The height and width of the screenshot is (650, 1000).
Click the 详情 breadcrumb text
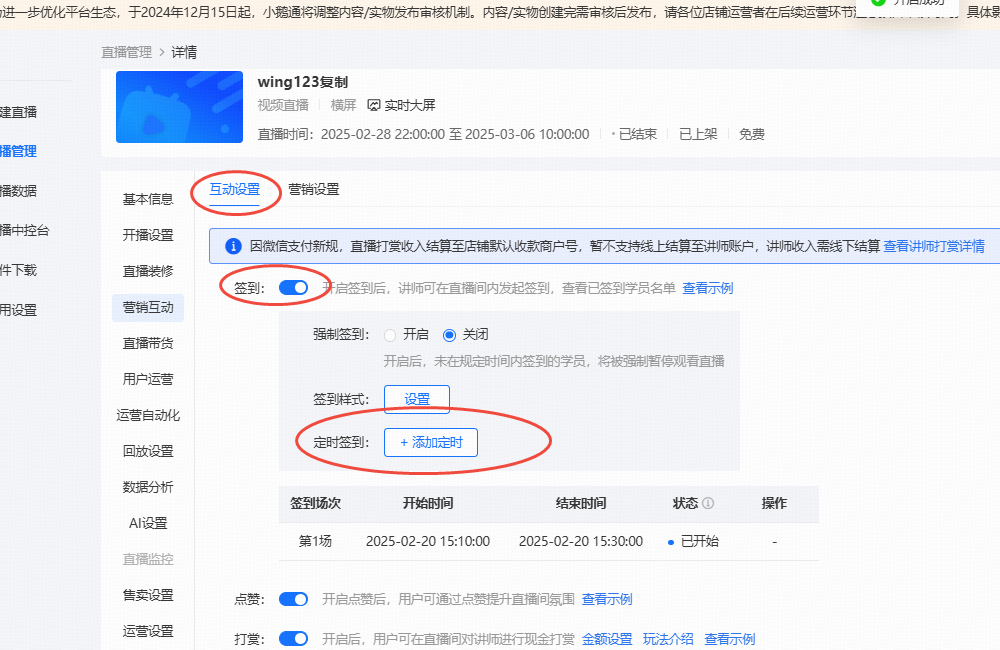pos(184,52)
